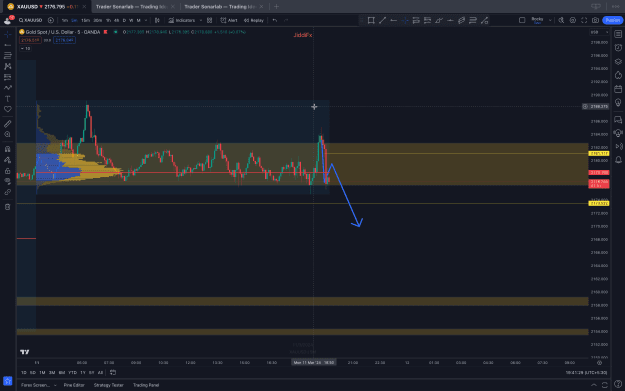Open the Indicators dialog
Viewport: 625px width, 391px height.
pyautogui.click(x=182, y=20)
